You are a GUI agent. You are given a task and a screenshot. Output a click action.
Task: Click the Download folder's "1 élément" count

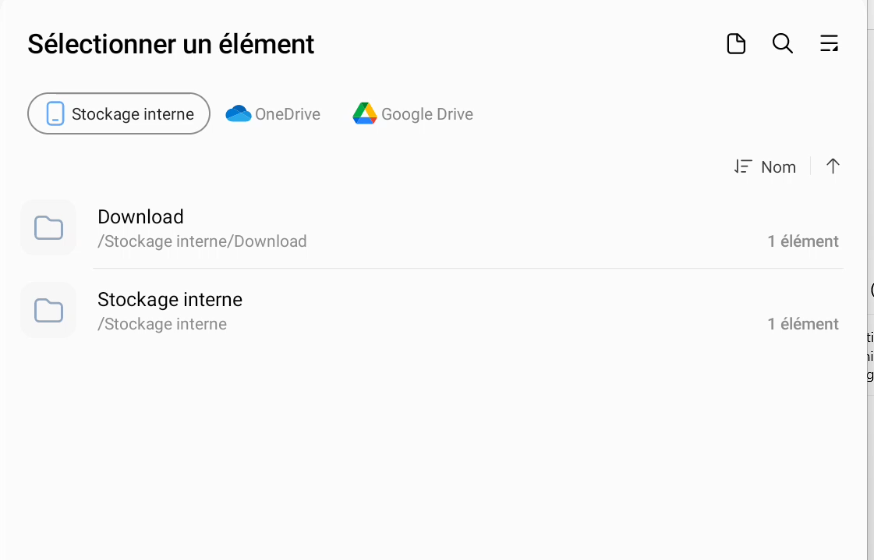[x=802, y=241]
